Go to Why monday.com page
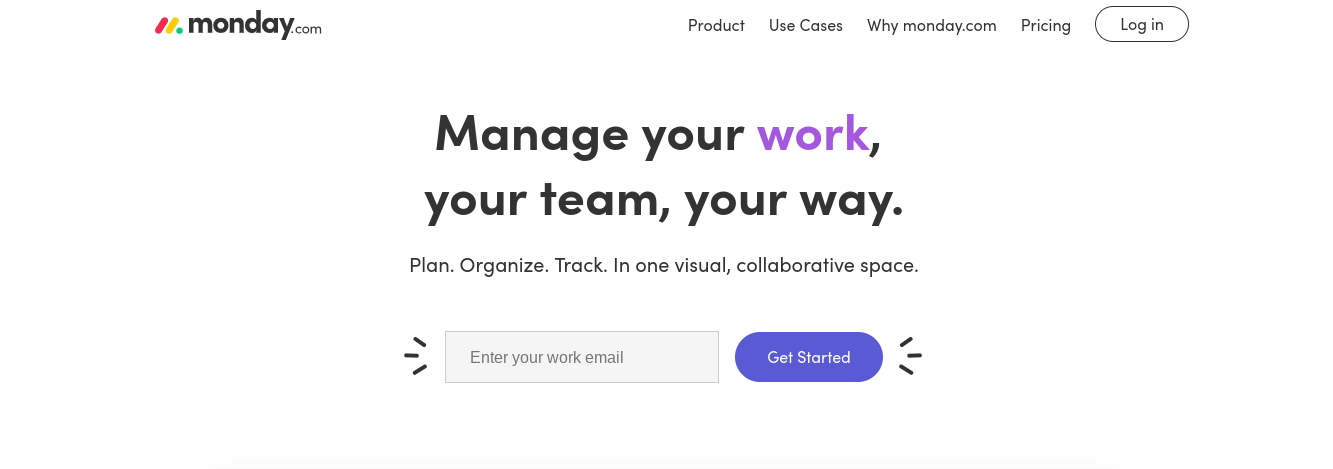This screenshot has width=1333, height=469. pyautogui.click(x=931, y=25)
